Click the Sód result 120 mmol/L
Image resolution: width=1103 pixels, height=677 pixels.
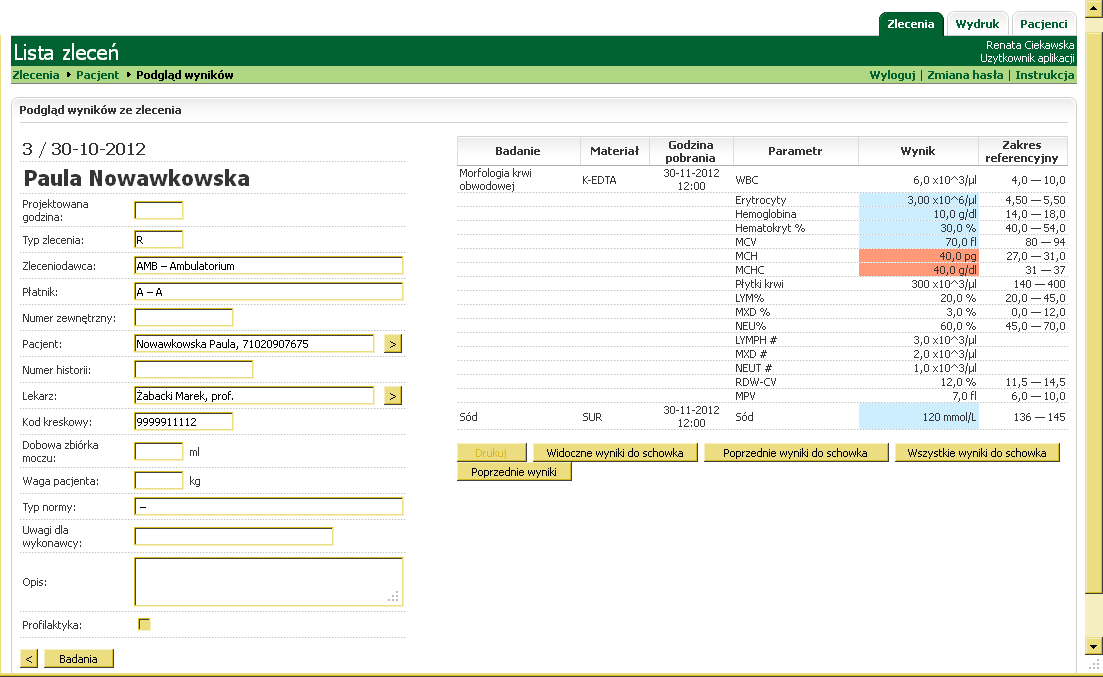coord(918,417)
